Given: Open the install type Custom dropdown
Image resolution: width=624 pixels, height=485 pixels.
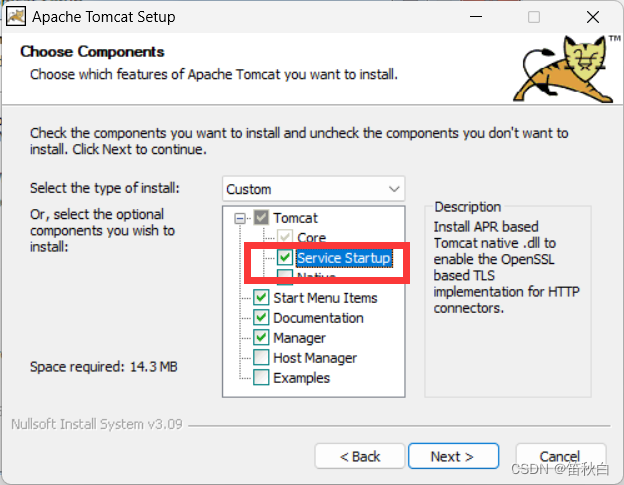Looking at the screenshot, I should point(314,189).
